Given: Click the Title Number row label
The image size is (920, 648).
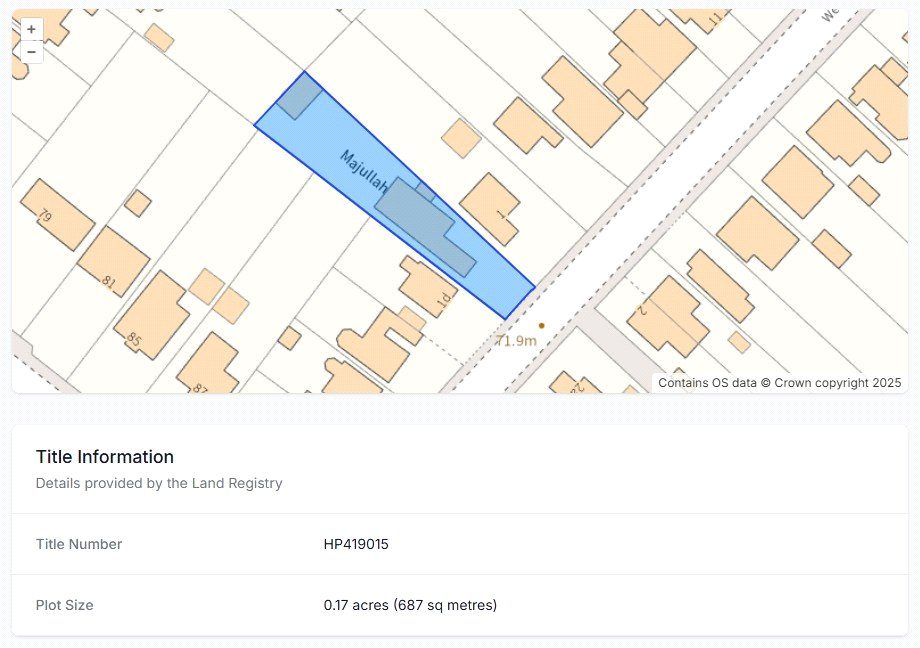Looking at the screenshot, I should [79, 544].
